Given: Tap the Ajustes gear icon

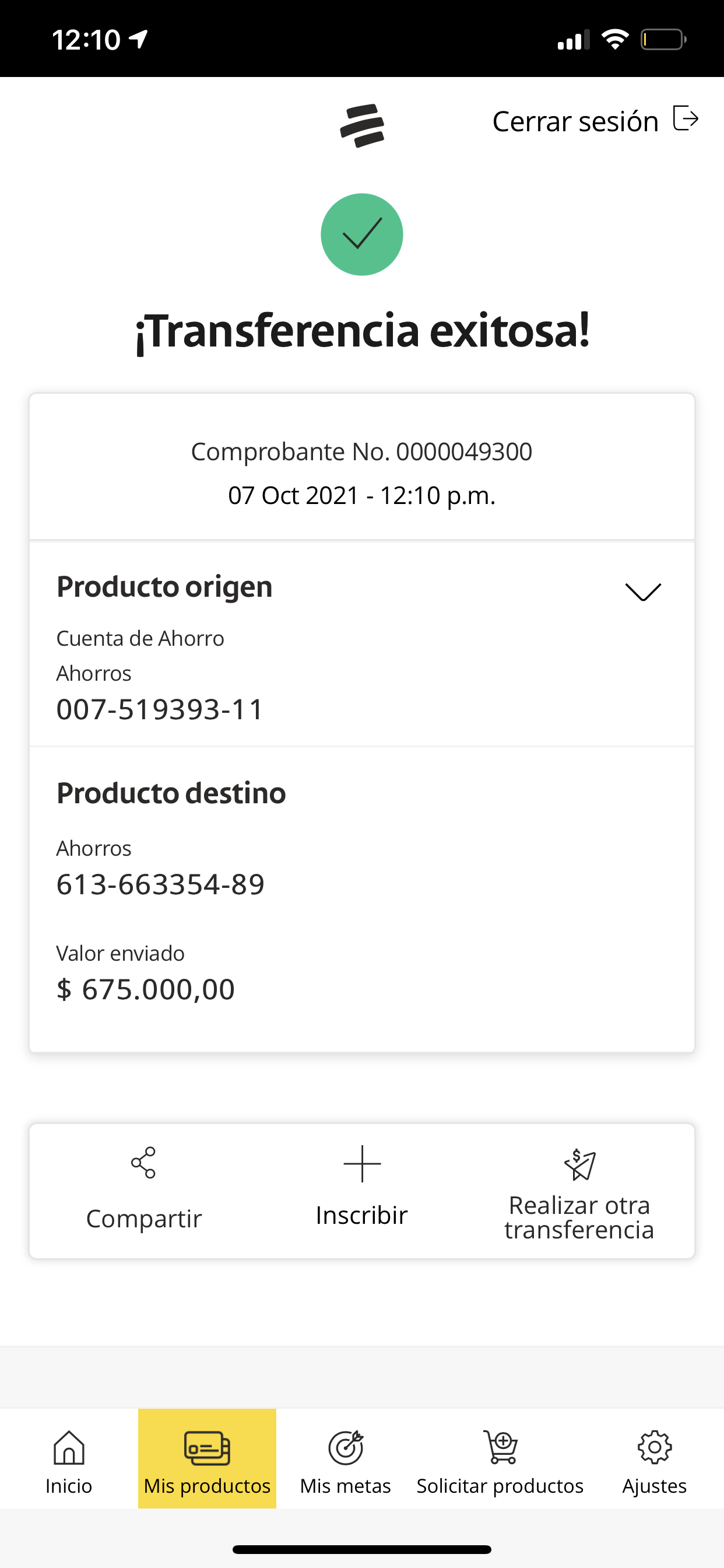Looking at the screenshot, I should pos(654,1447).
